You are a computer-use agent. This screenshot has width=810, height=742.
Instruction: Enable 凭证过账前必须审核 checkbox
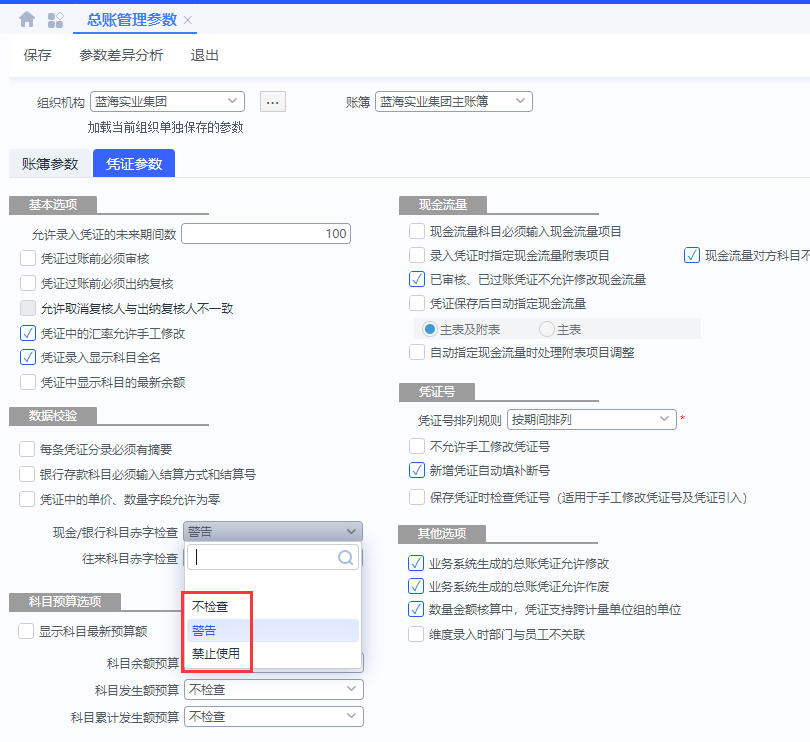tap(28, 258)
